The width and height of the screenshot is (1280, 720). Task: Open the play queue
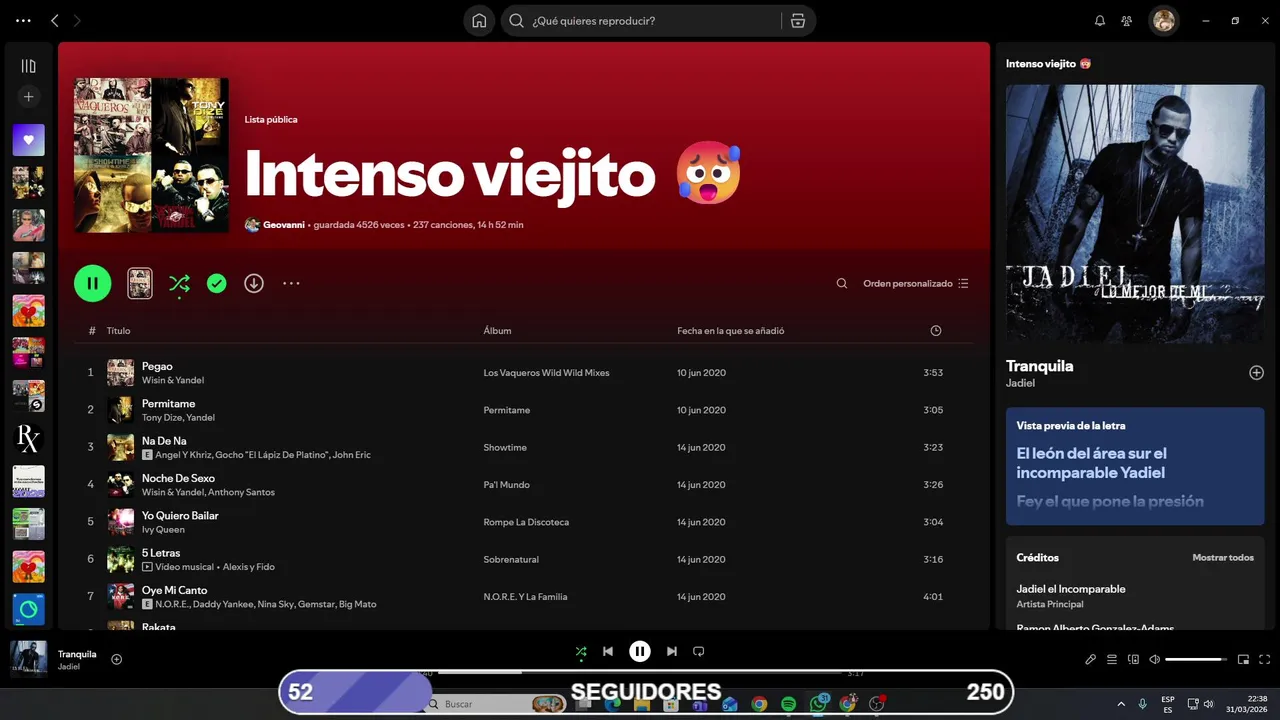click(x=1112, y=659)
